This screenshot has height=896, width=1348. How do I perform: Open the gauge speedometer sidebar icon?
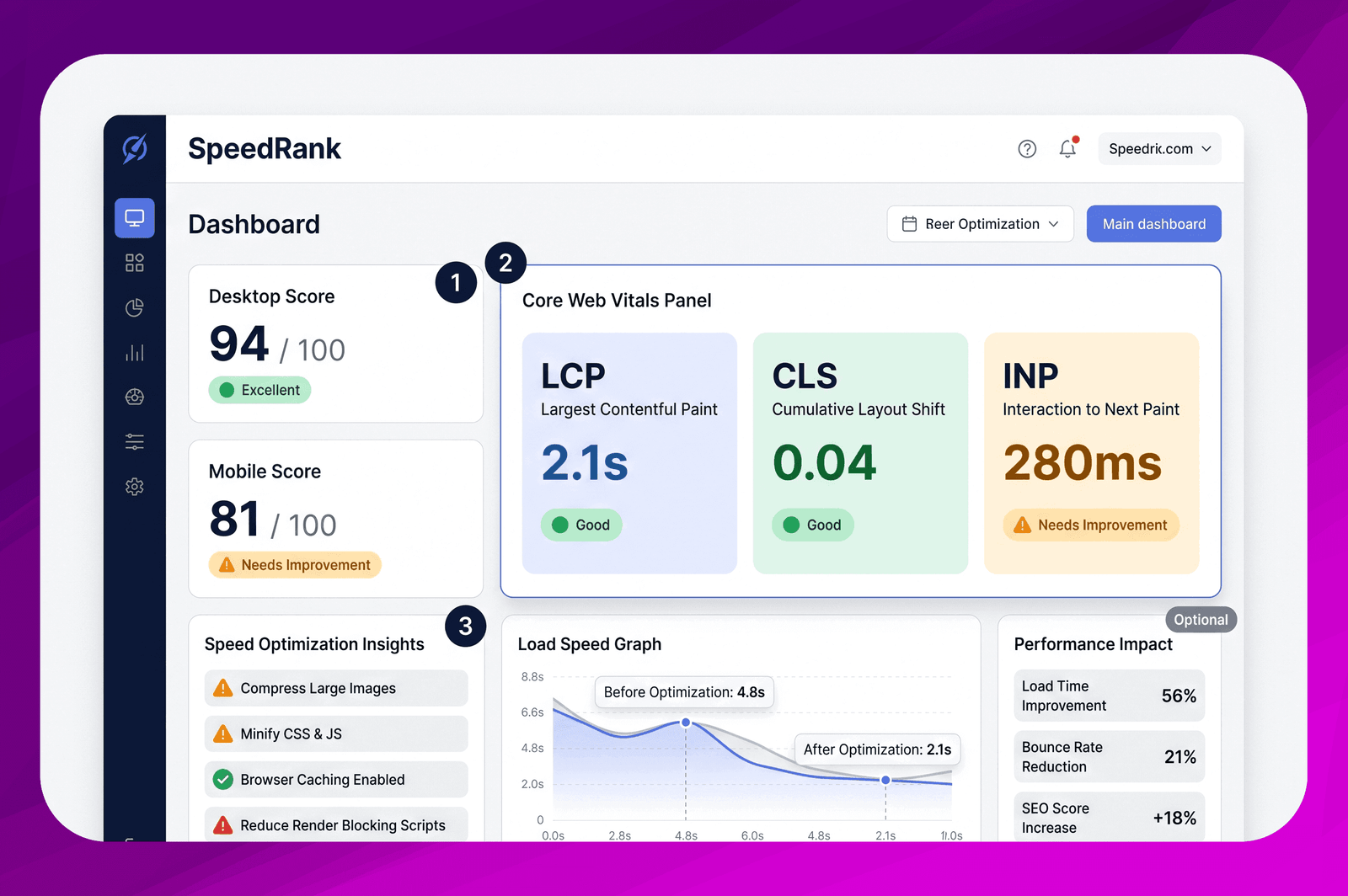pyautogui.click(x=135, y=397)
